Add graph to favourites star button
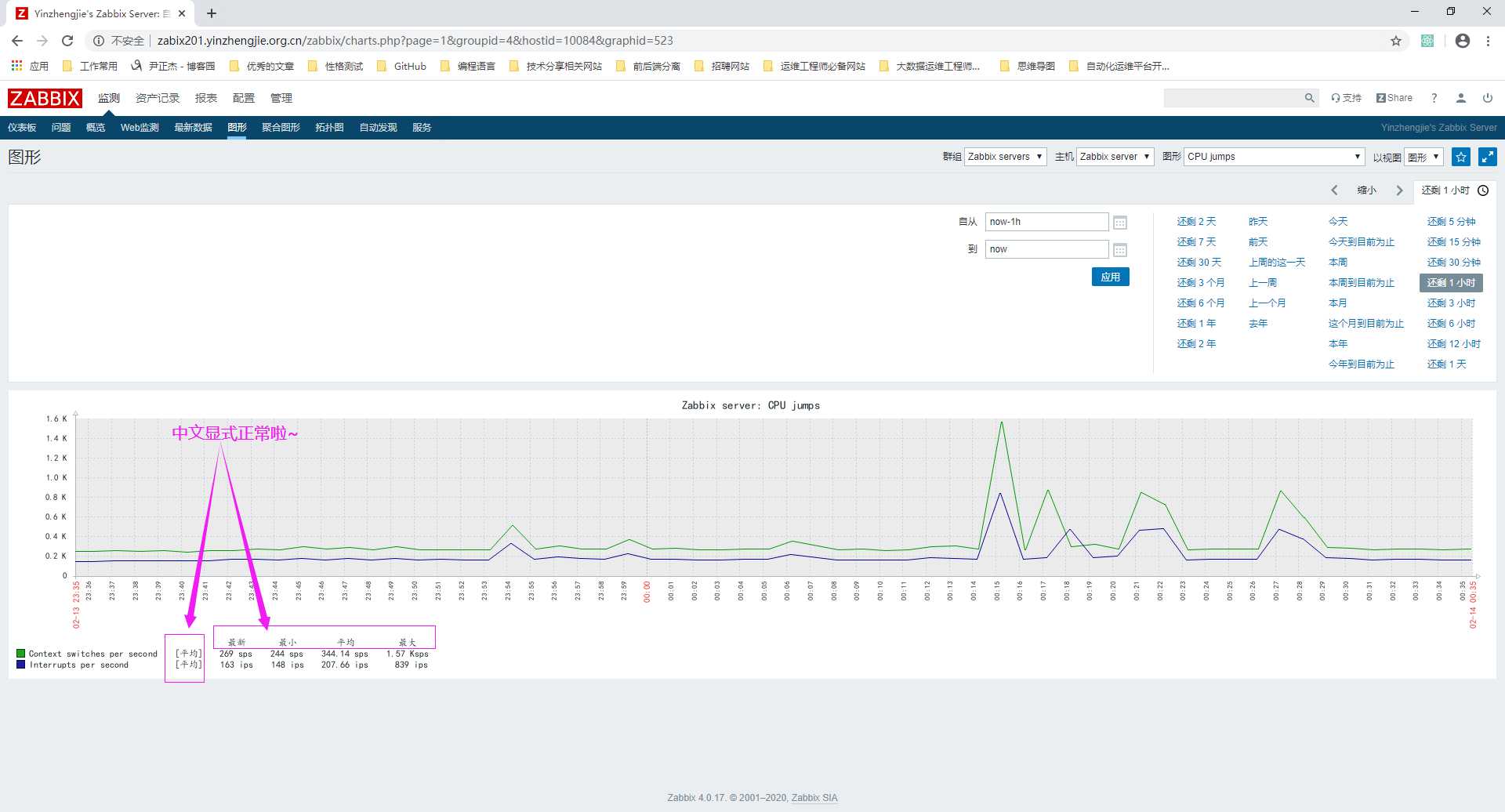1505x812 pixels. click(1461, 157)
